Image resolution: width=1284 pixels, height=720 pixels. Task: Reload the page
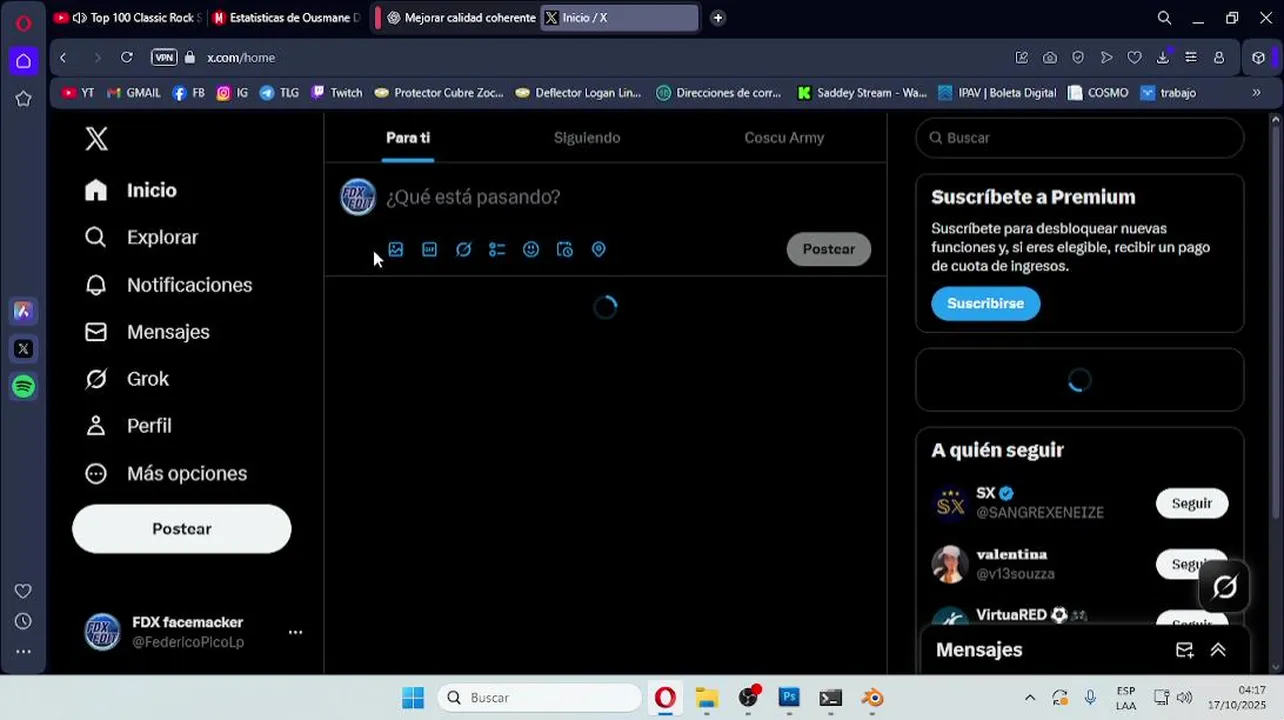(127, 58)
